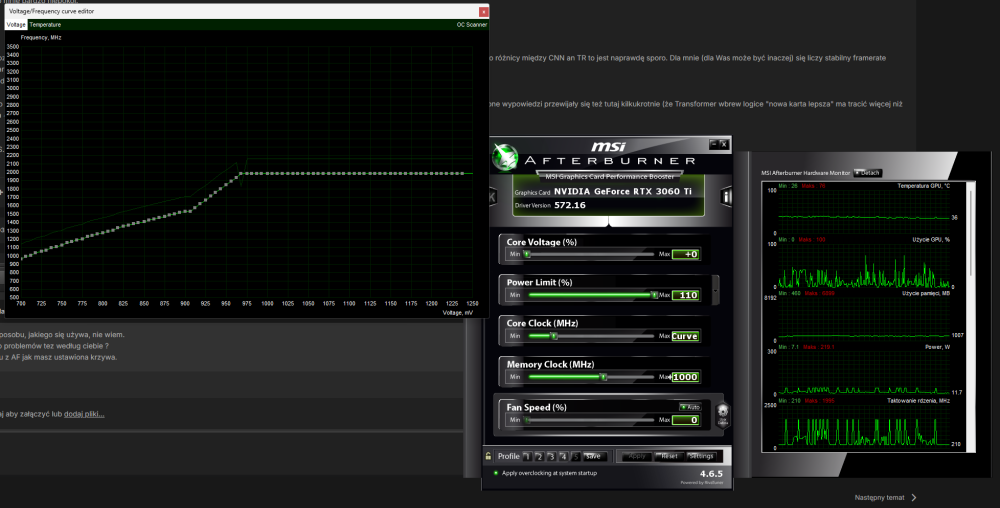Switch to the Temperature tab in curve editor
The height and width of the screenshot is (508, 1000).
click(43, 23)
